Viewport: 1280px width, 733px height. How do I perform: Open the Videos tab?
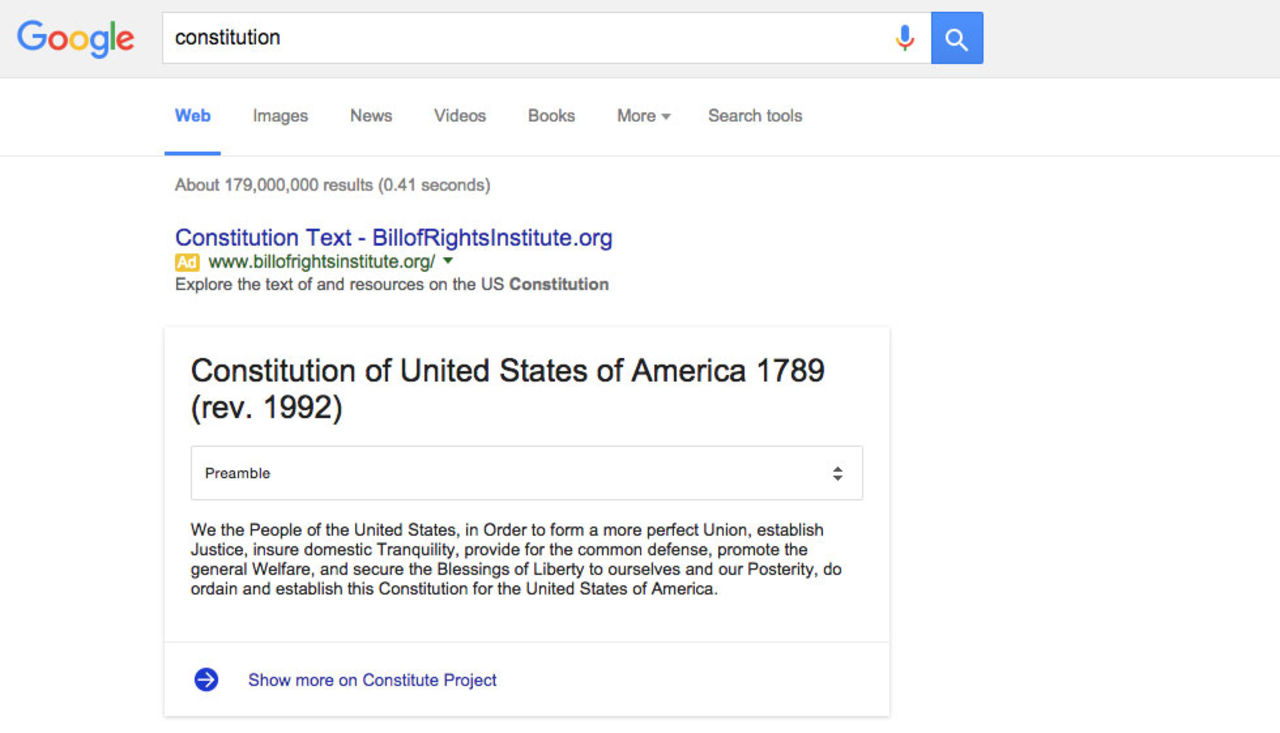(x=460, y=116)
